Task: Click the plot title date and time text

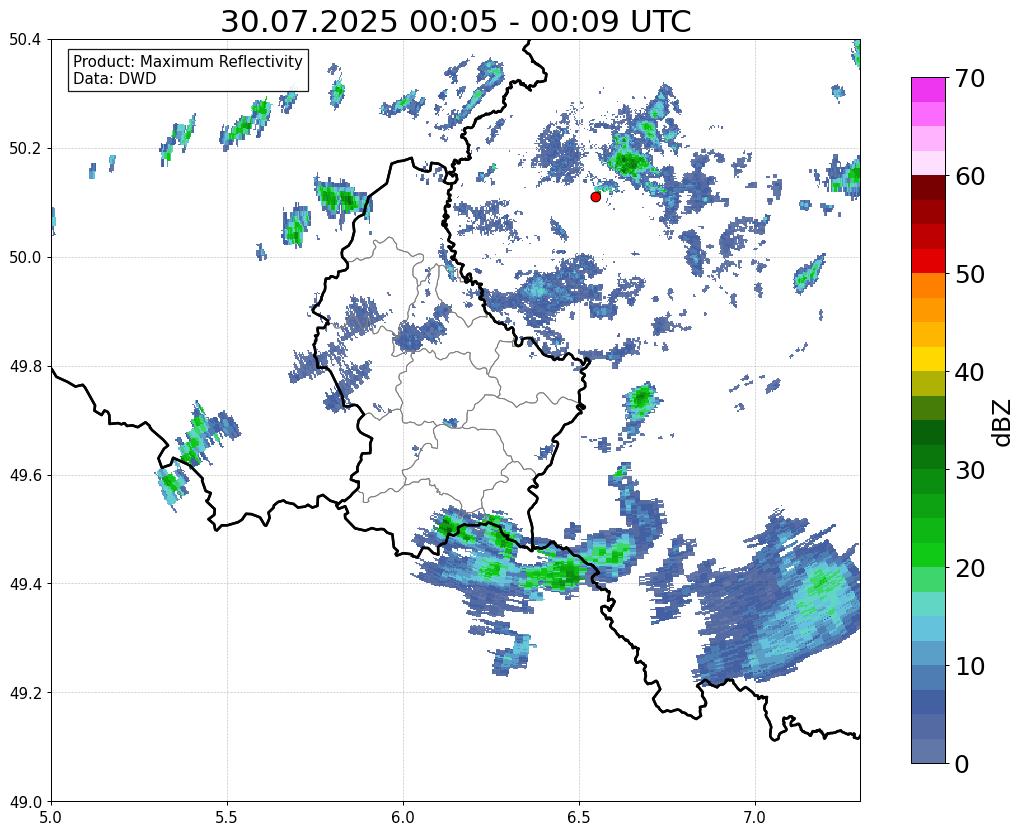Action: (x=455, y=22)
